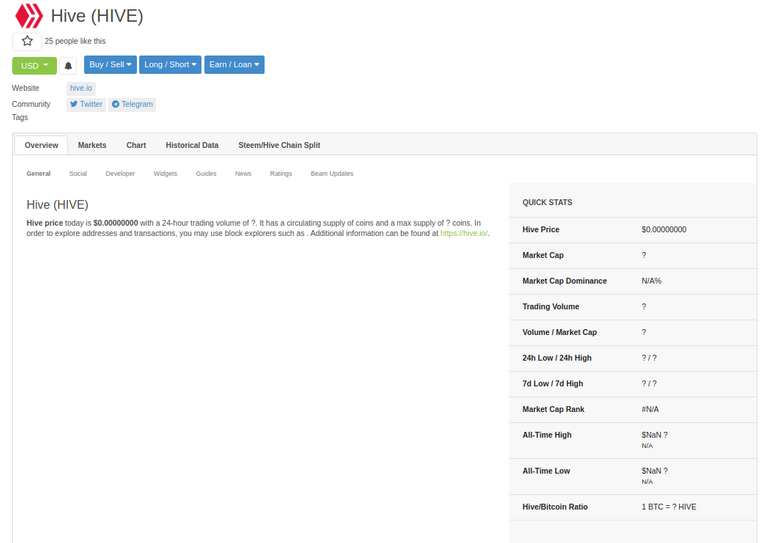The height and width of the screenshot is (543, 768).
Task: Follow the https://hive.io/ link in description
Action: click(463, 233)
